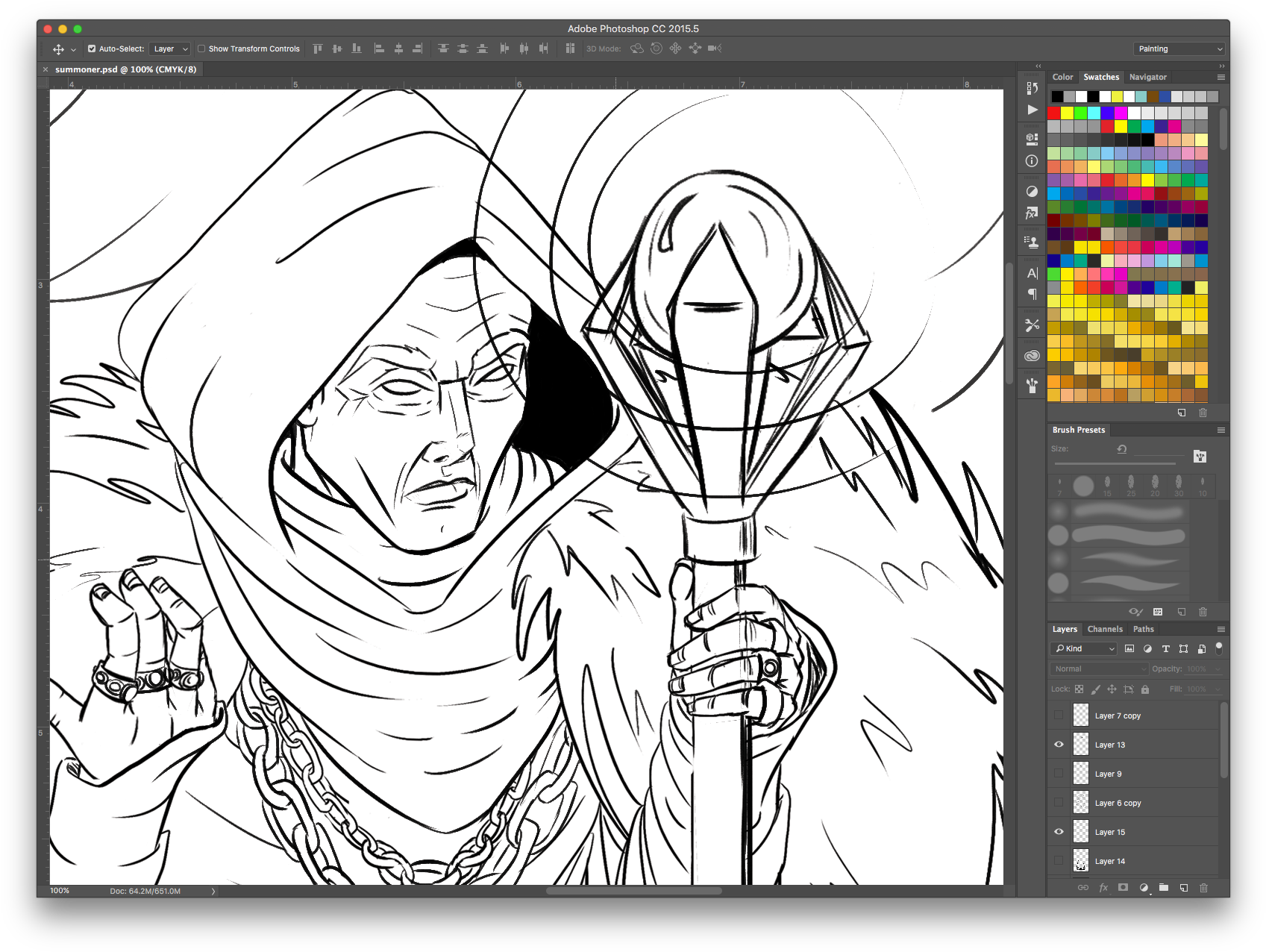Show Layer 7 copy visibility box
The image size is (1266, 952).
tap(1059, 715)
